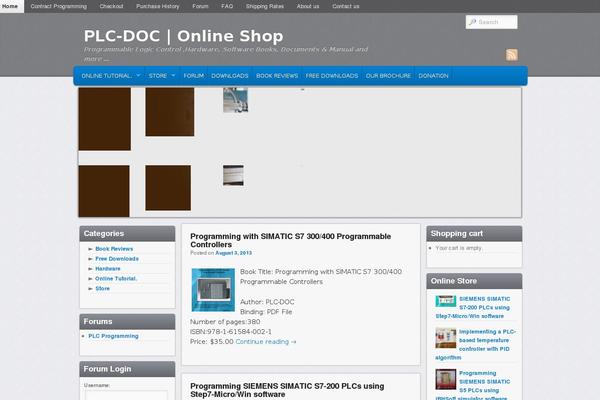Open the Contact us page

pos(346,6)
